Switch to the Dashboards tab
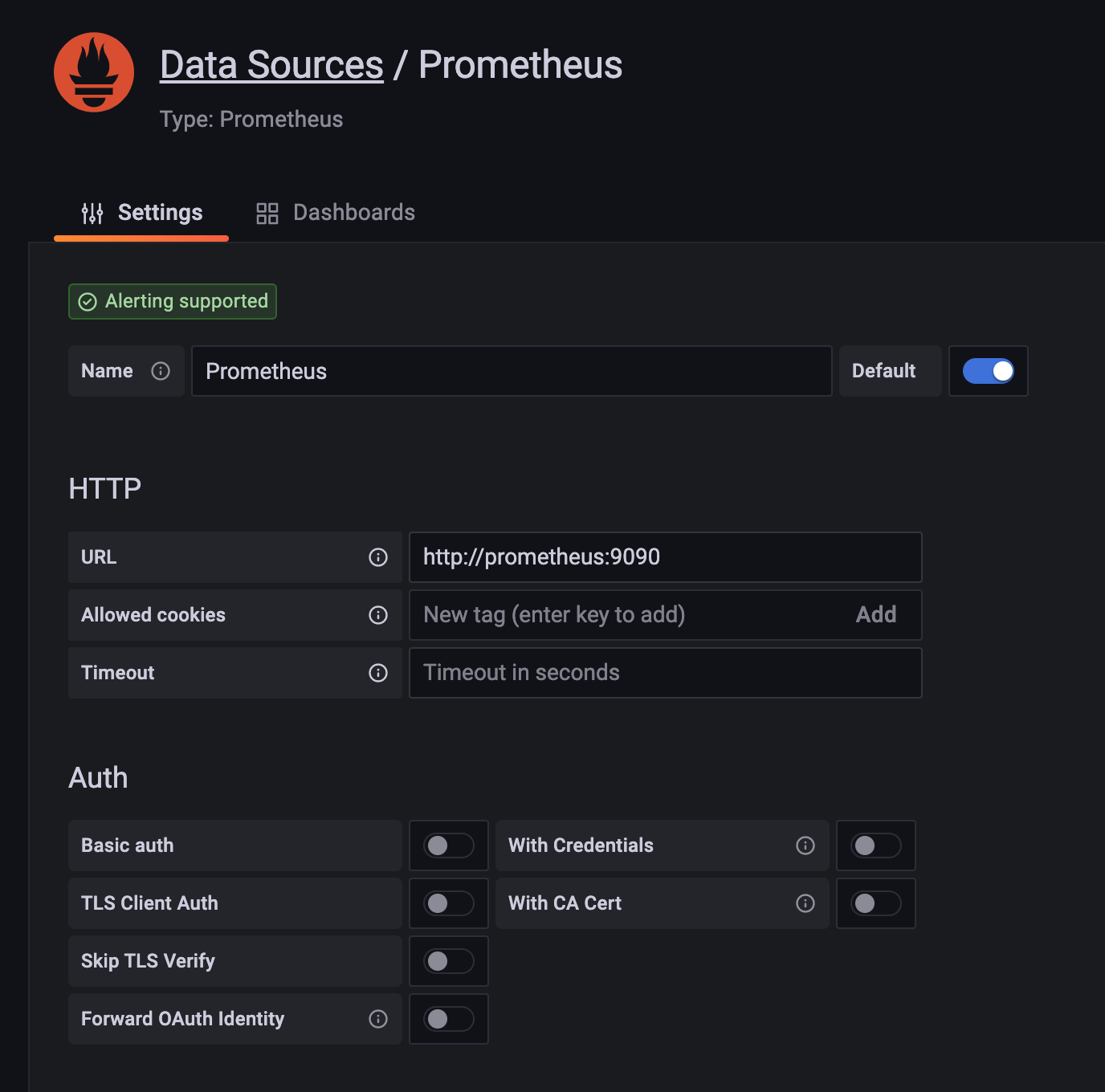 (x=336, y=213)
